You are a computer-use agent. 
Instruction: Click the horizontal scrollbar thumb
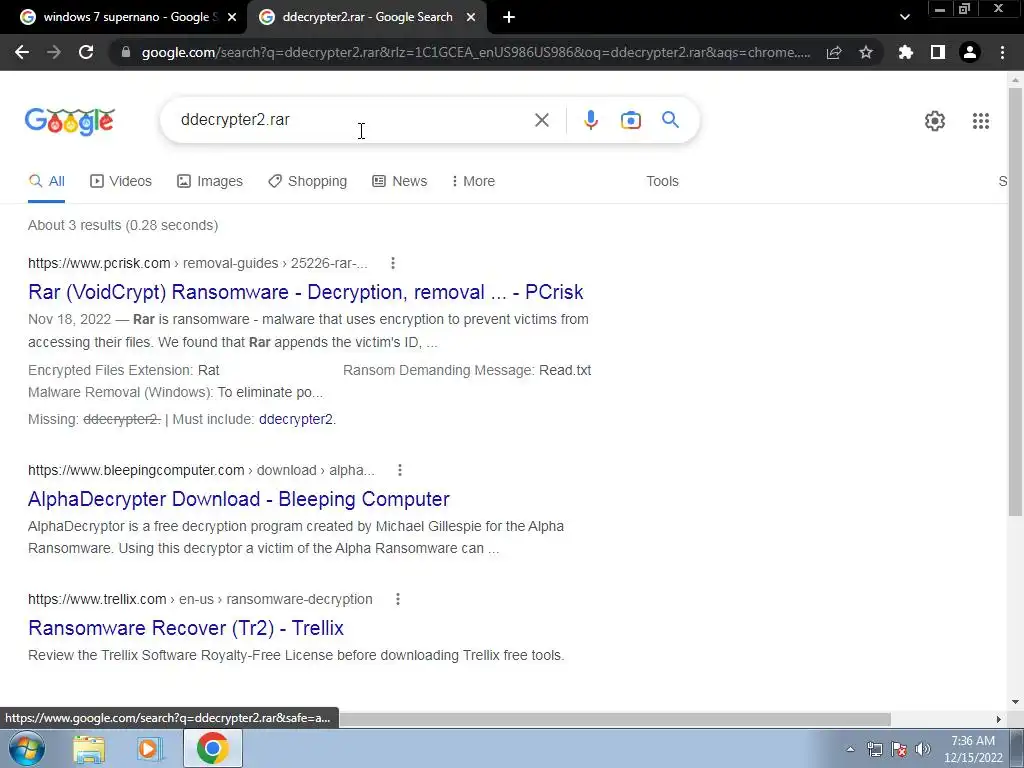pos(615,719)
